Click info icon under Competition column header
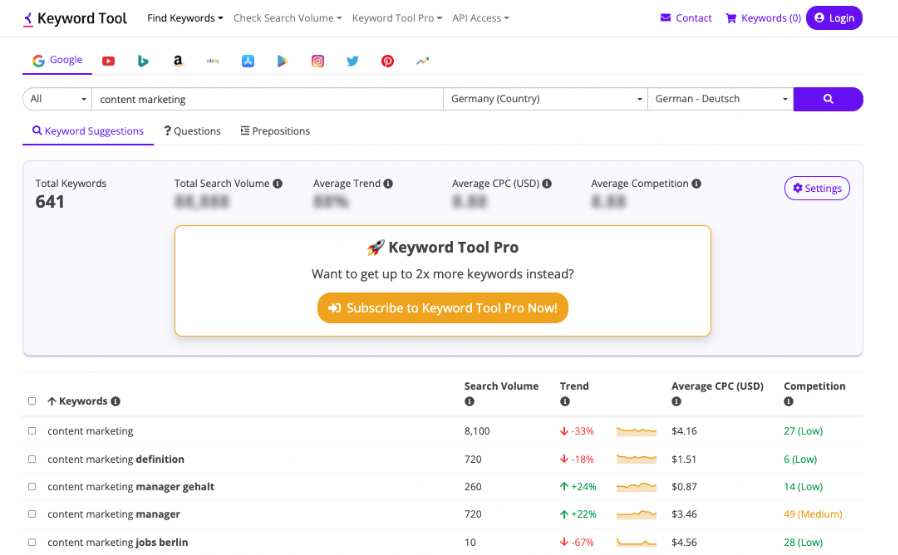The width and height of the screenshot is (898, 555). (789, 402)
